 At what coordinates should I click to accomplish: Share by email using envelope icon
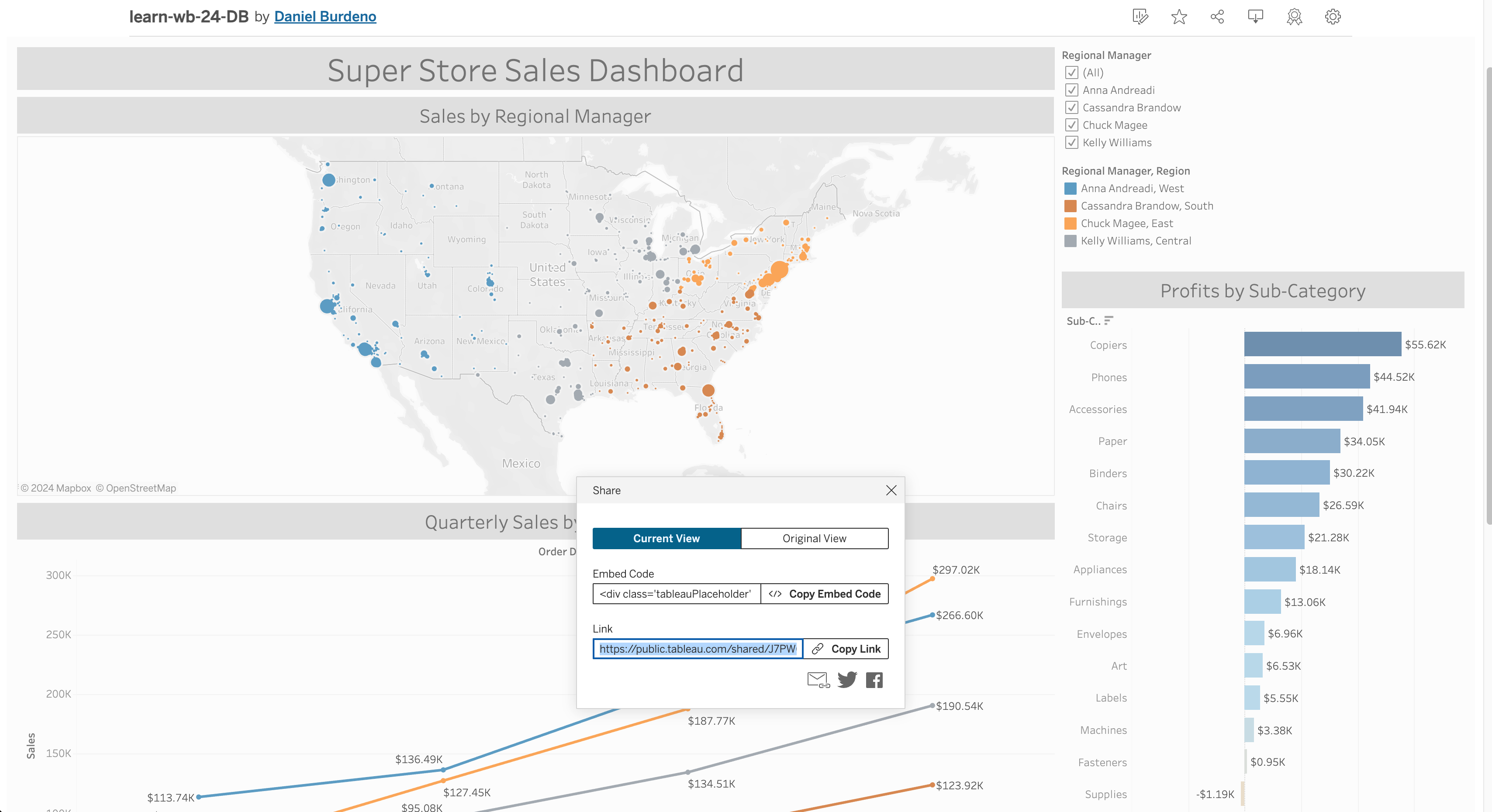(x=818, y=679)
